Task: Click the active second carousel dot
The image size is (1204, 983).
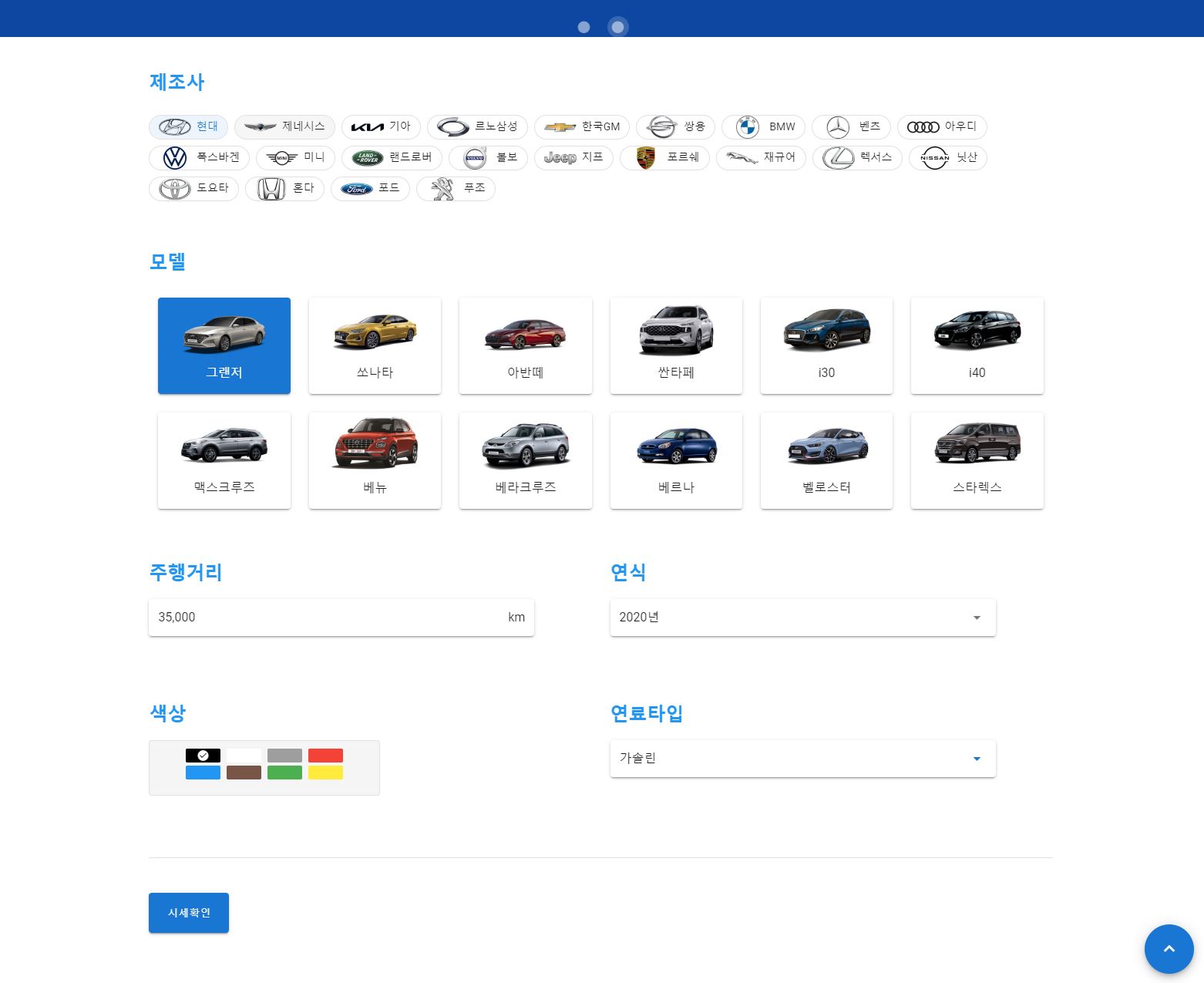Action: (x=617, y=27)
